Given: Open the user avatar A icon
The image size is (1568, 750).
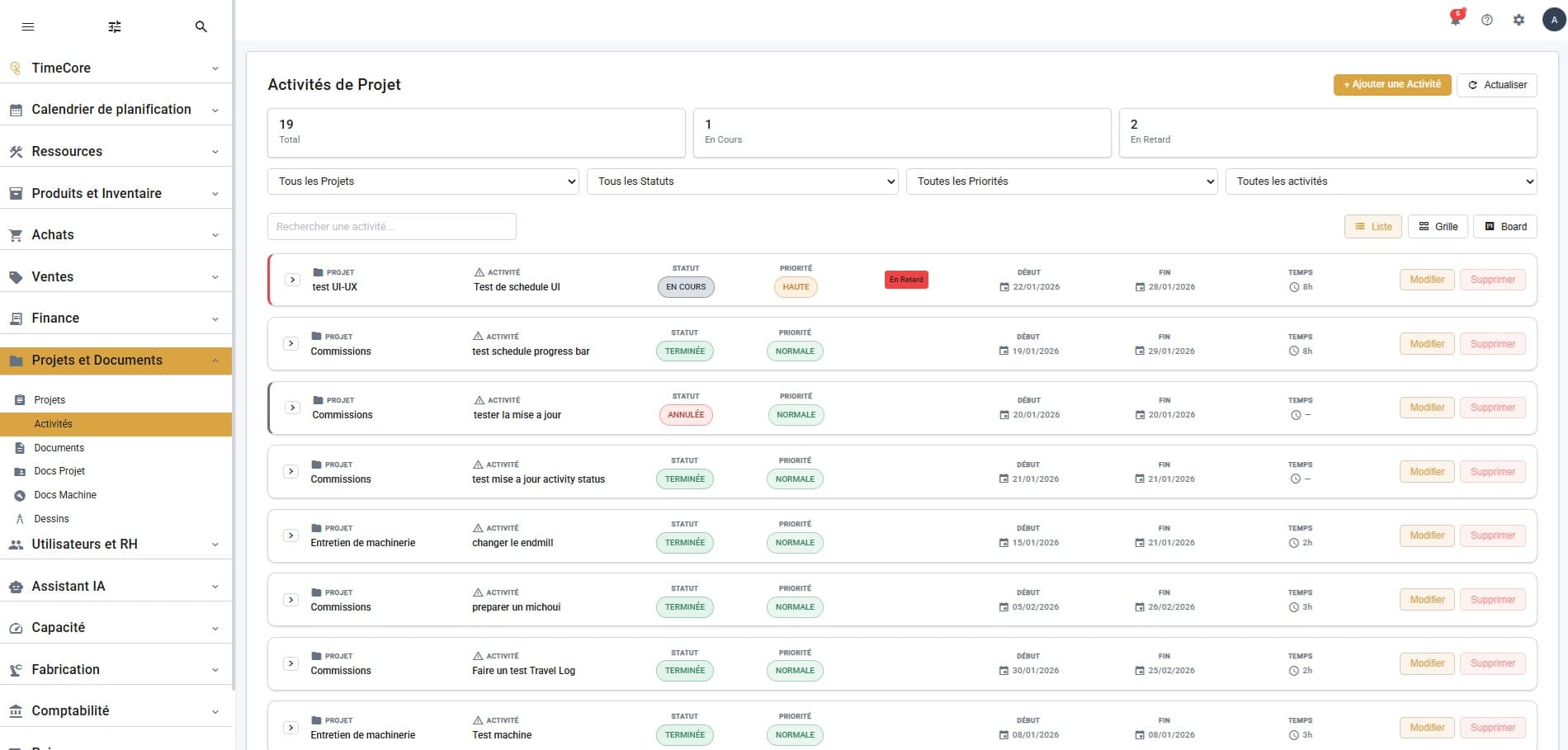Looking at the screenshot, I should [x=1554, y=20].
